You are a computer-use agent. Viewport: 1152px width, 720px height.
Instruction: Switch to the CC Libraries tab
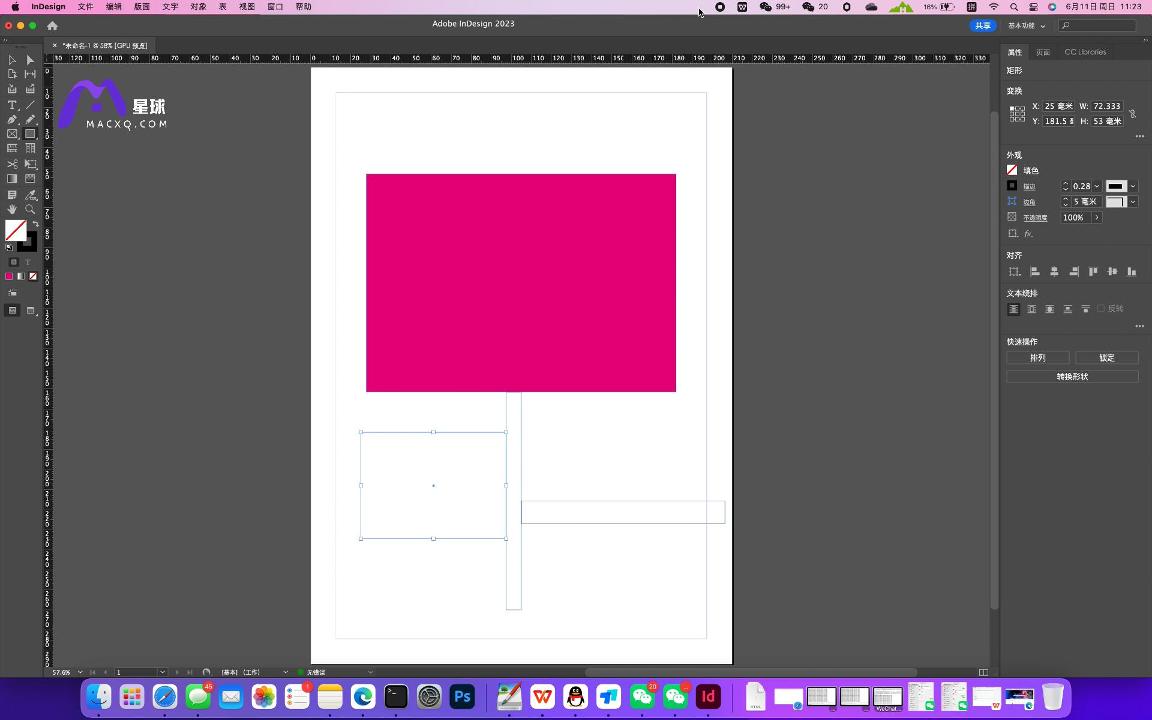pos(1085,52)
